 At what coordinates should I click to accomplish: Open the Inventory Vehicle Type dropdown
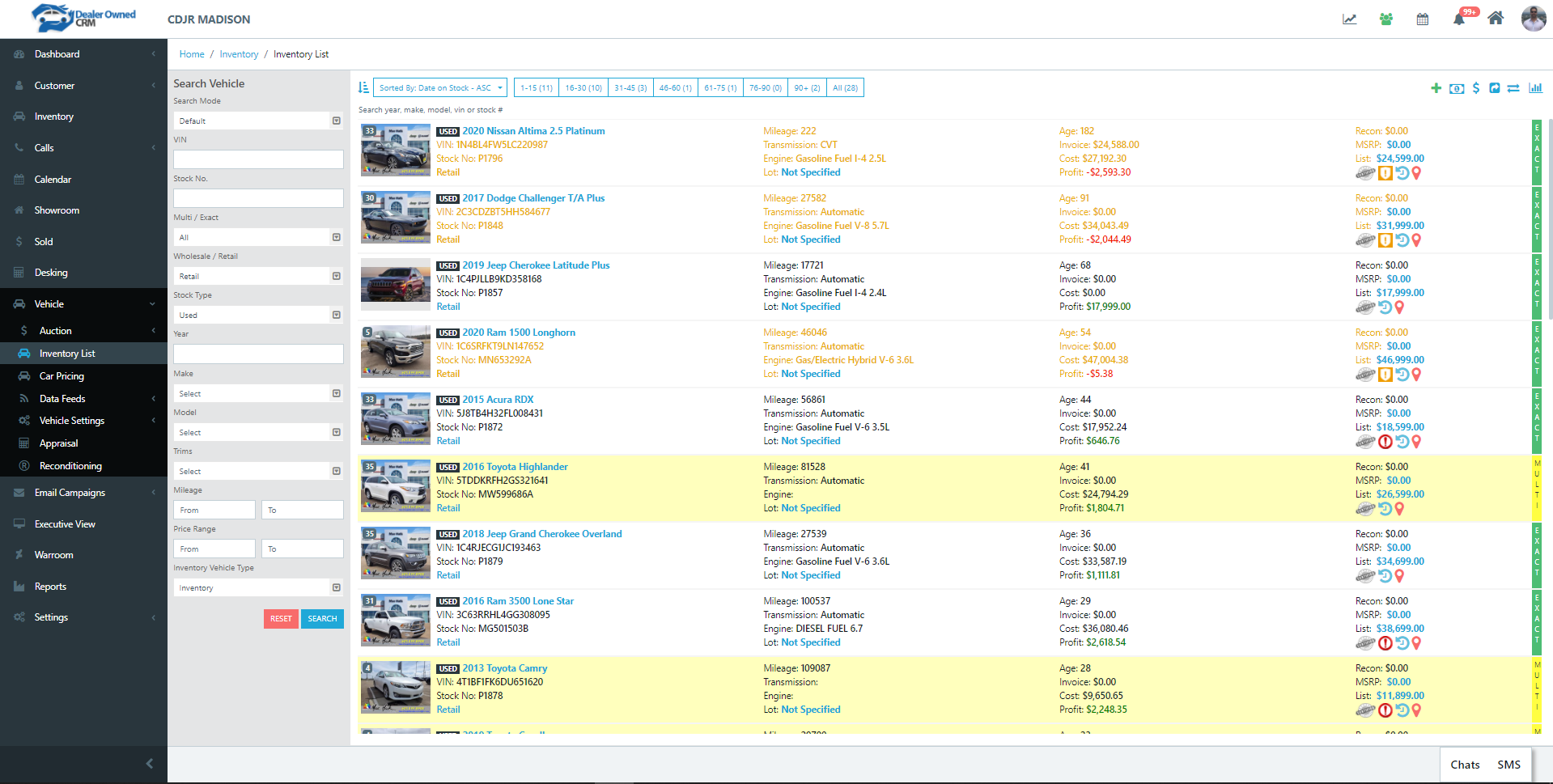click(x=258, y=588)
